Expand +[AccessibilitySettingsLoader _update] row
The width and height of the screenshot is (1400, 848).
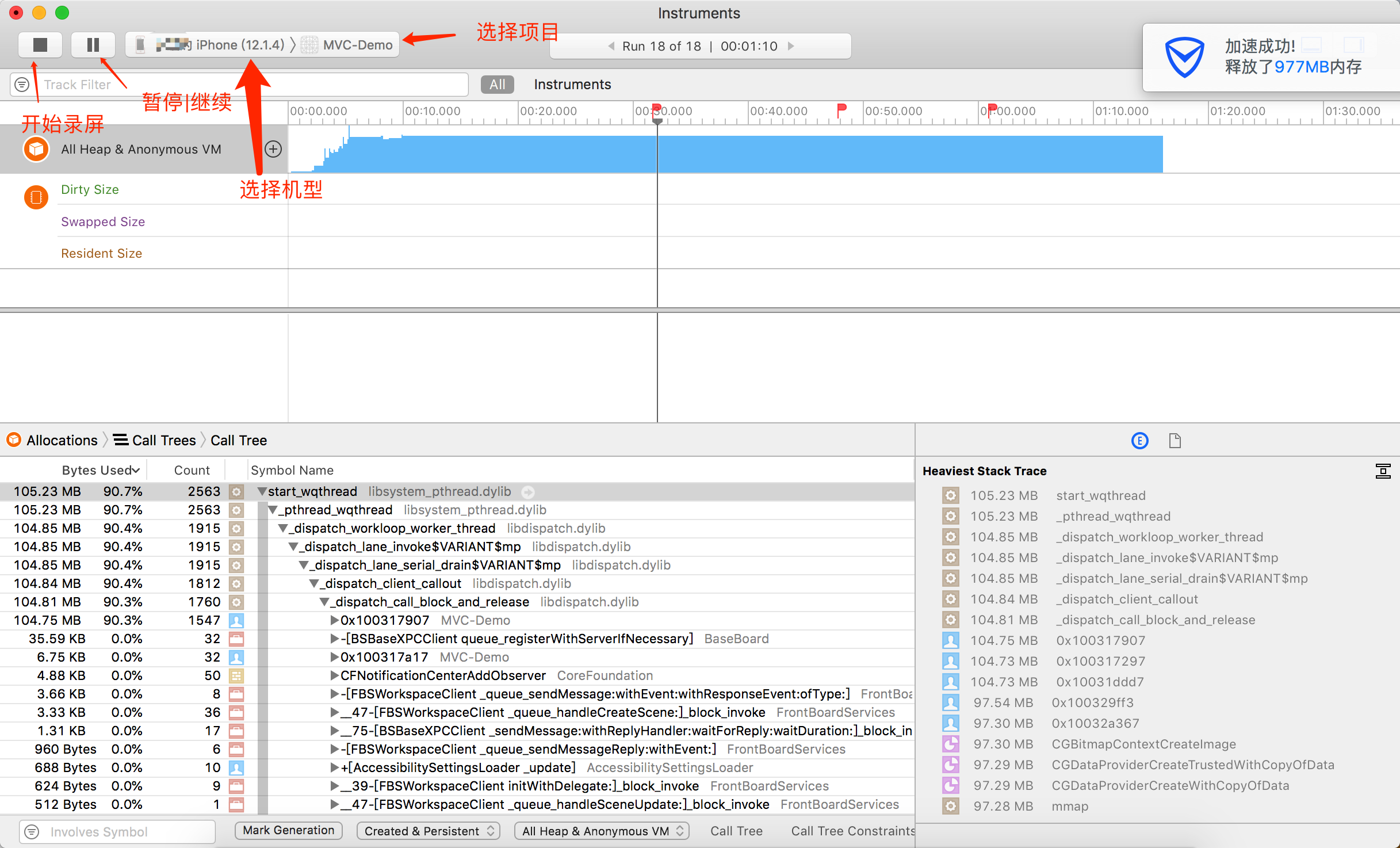(334, 768)
